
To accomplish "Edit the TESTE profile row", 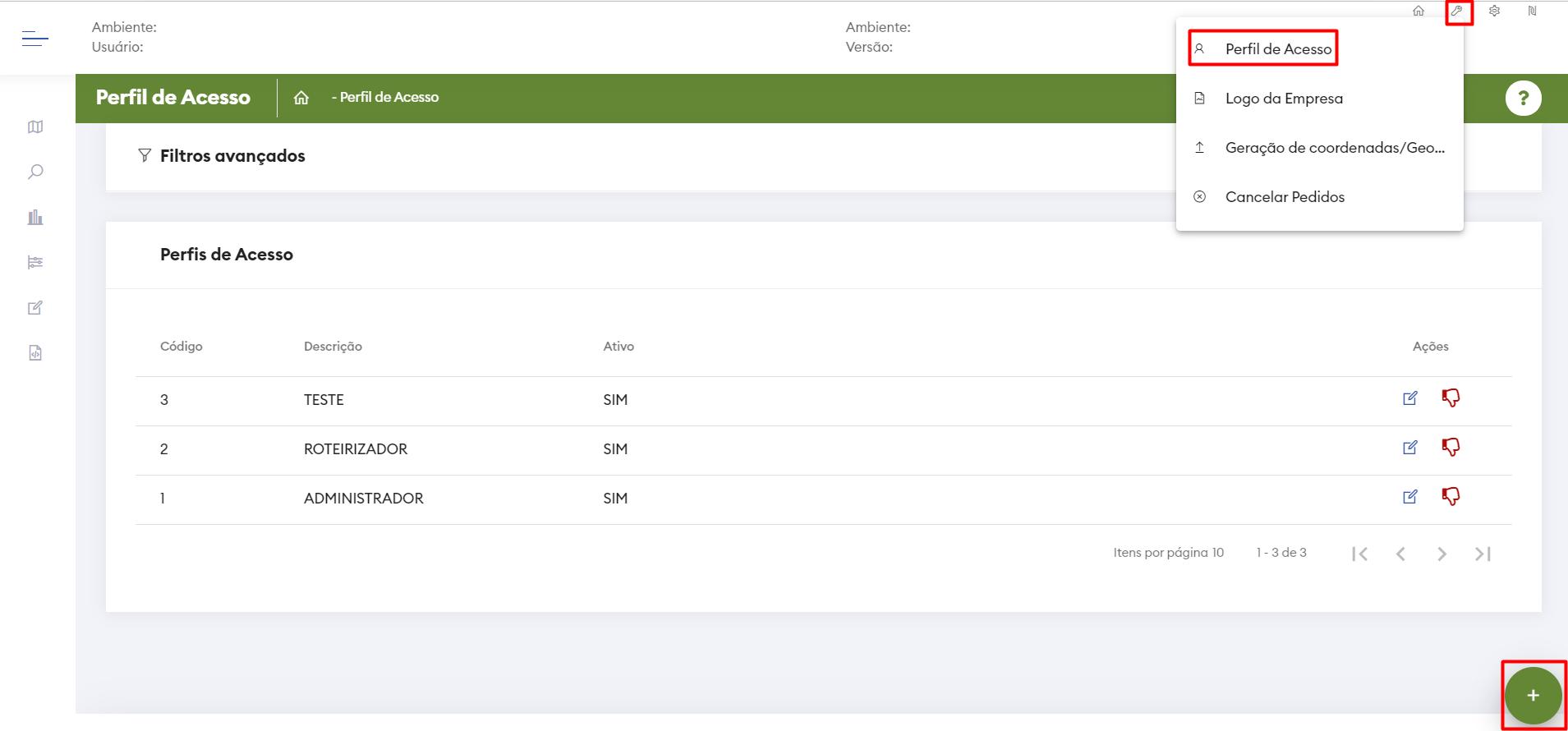I will point(1410,398).
